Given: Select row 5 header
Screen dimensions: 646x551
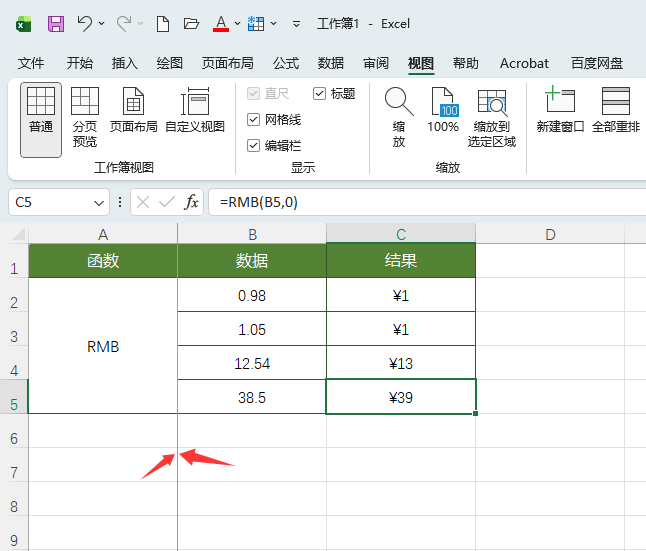Looking at the screenshot, I should (x=14, y=396).
